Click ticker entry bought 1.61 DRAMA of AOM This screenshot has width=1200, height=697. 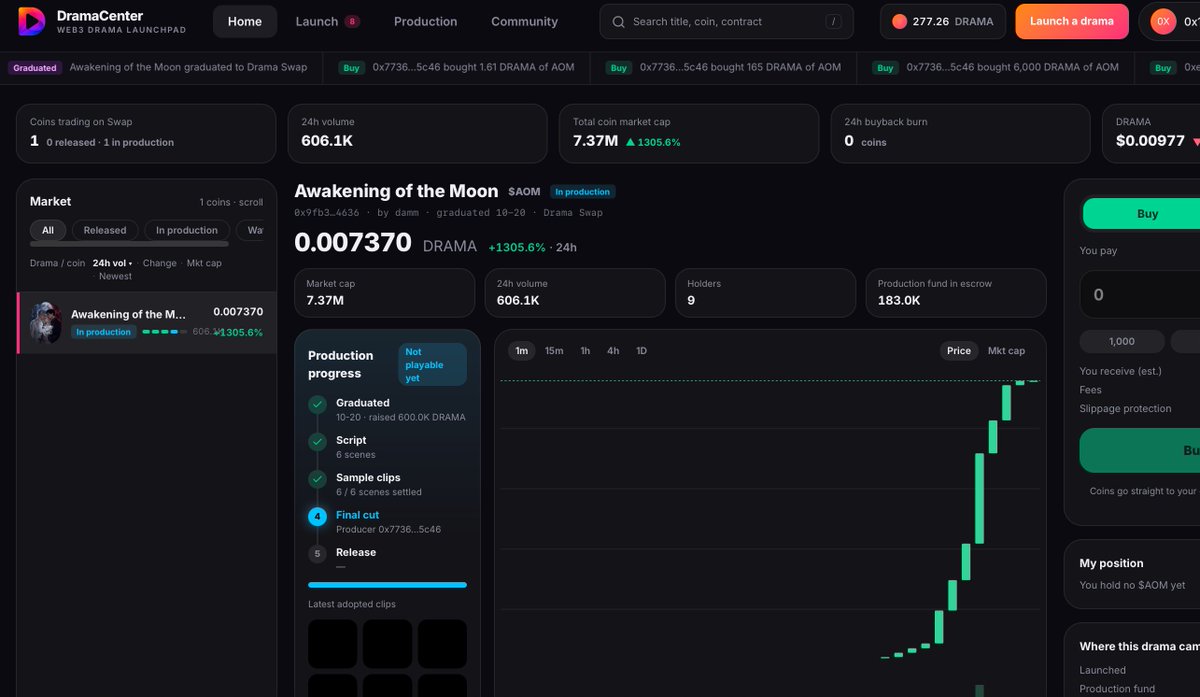click(457, 68)
